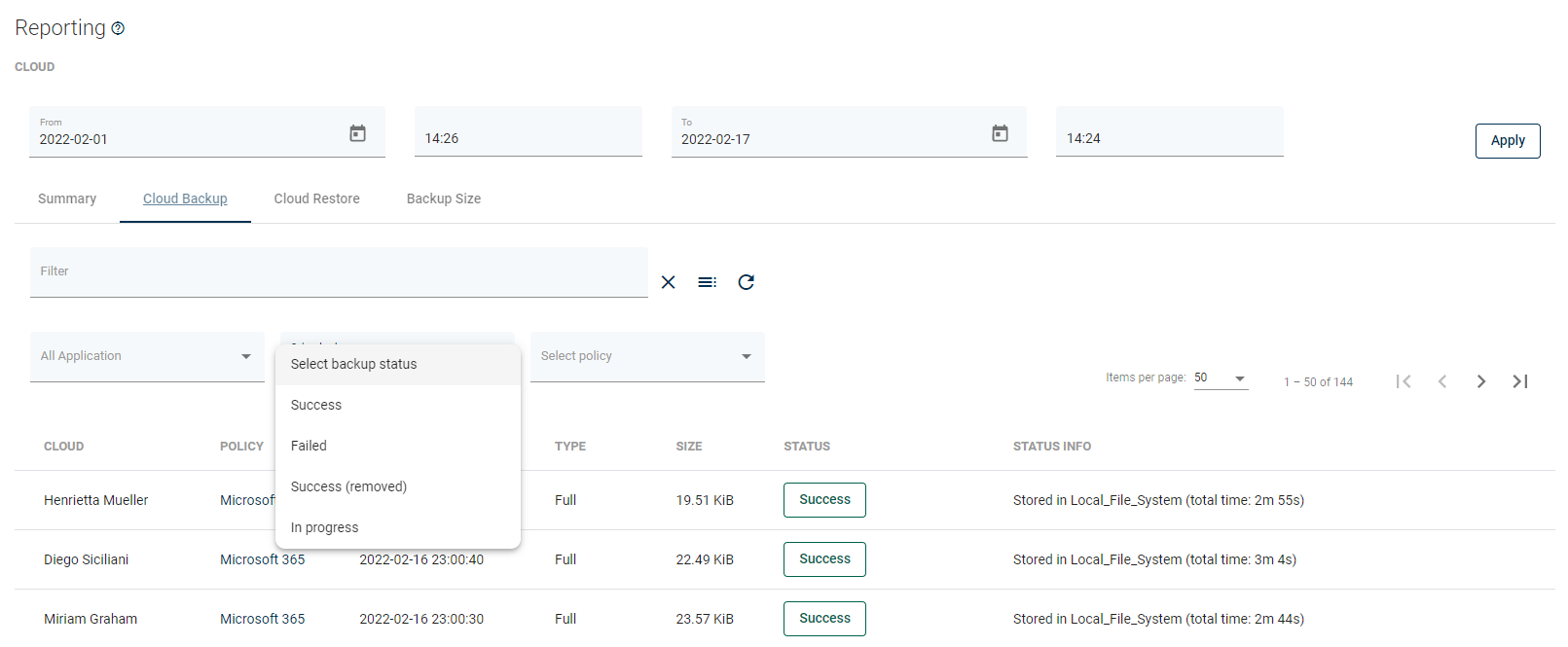Refresh the backup report list

pos(746,282)
